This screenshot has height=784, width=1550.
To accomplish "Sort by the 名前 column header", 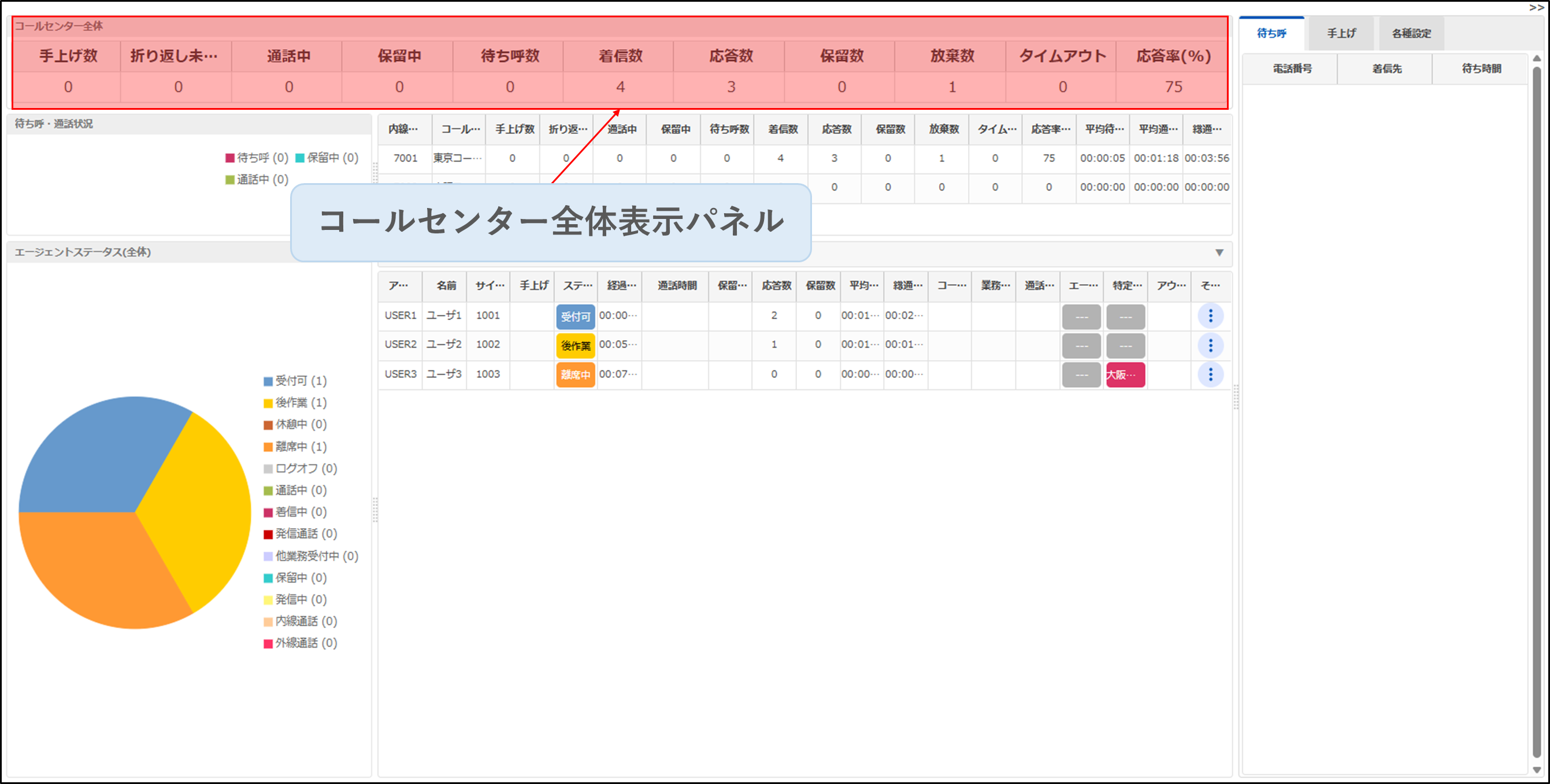I will click(x=446, y=286).
